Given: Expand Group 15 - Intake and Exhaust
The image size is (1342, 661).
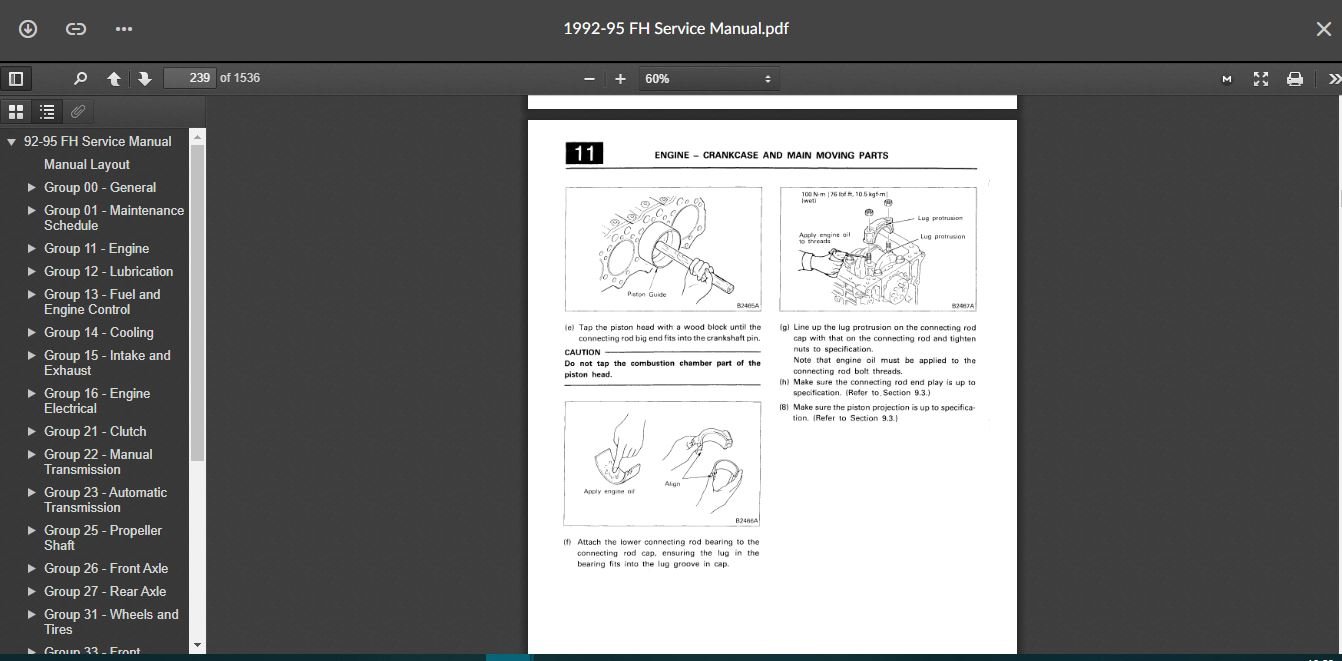Looking at the screenshot, I should 33,355.
